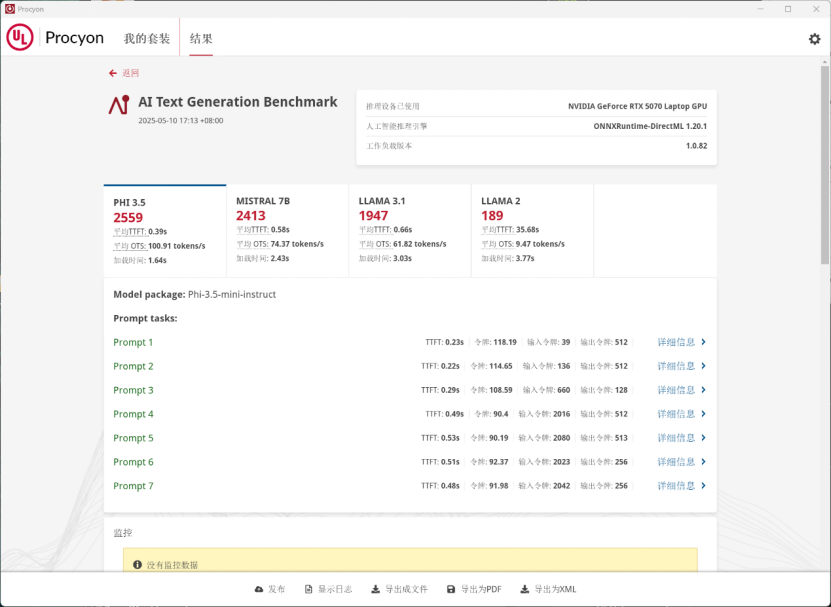Click the Prompt 1 label
This screenshot has height=607, width=831.
click(x=133, y=342)
